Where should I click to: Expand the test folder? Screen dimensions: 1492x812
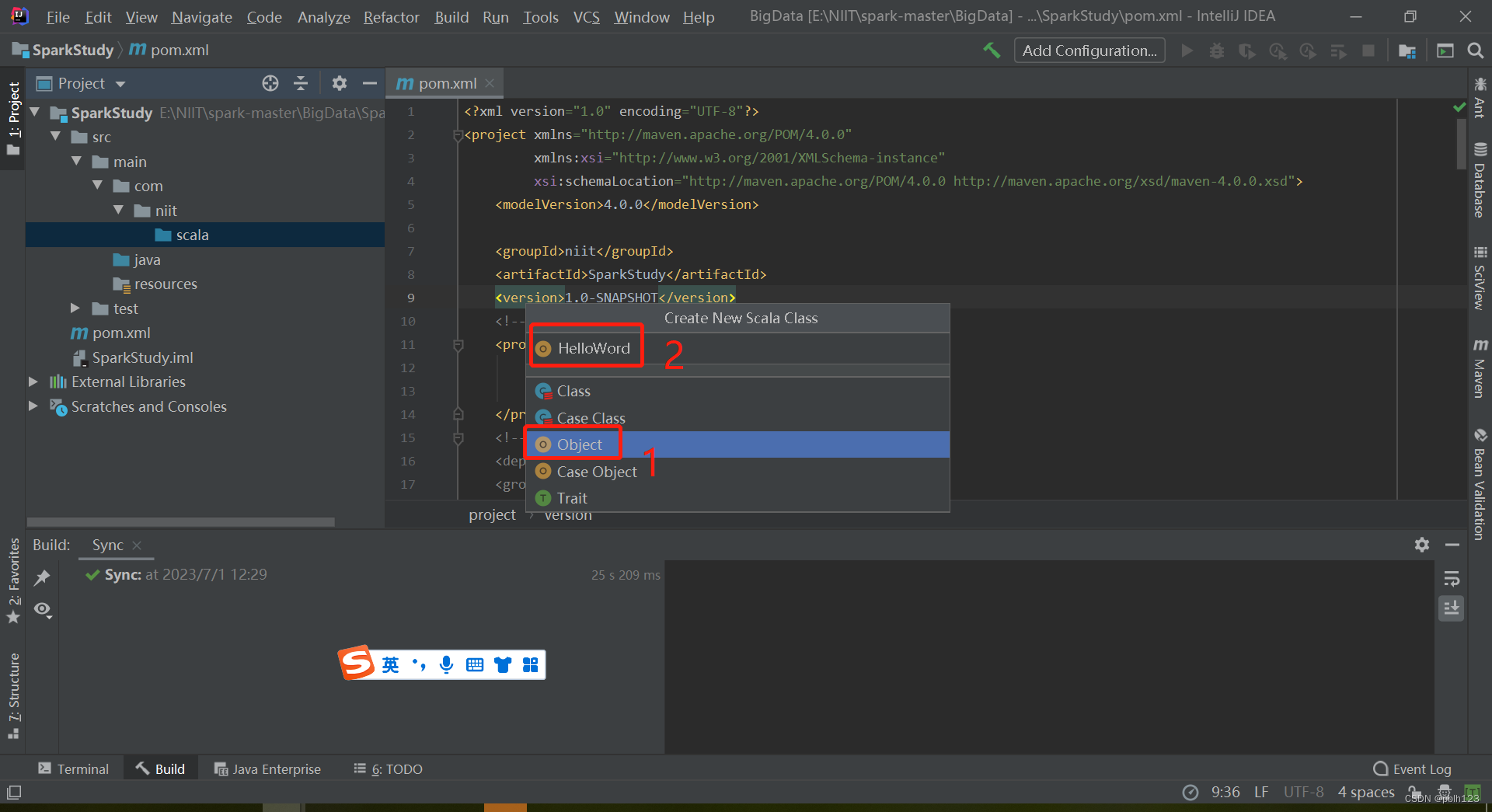point(76,308)
